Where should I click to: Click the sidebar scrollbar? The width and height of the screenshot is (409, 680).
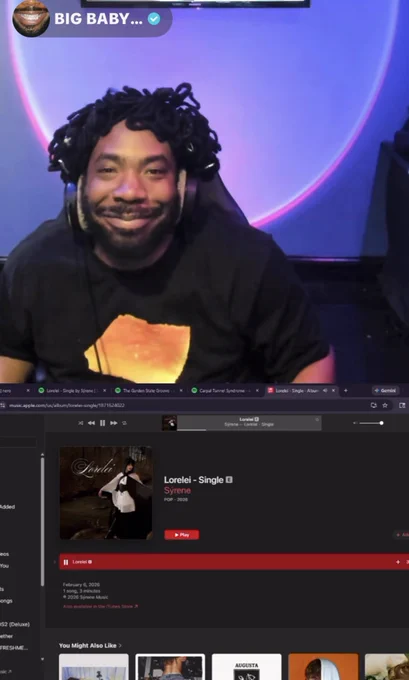click(x=42, y=520)
